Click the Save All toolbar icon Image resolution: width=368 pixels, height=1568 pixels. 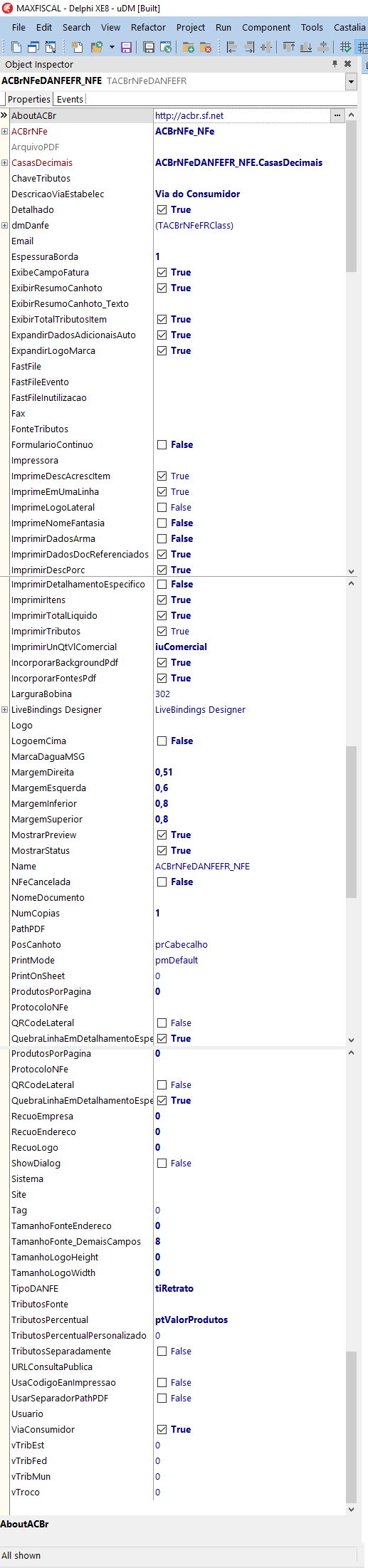(x=149, y=47)
